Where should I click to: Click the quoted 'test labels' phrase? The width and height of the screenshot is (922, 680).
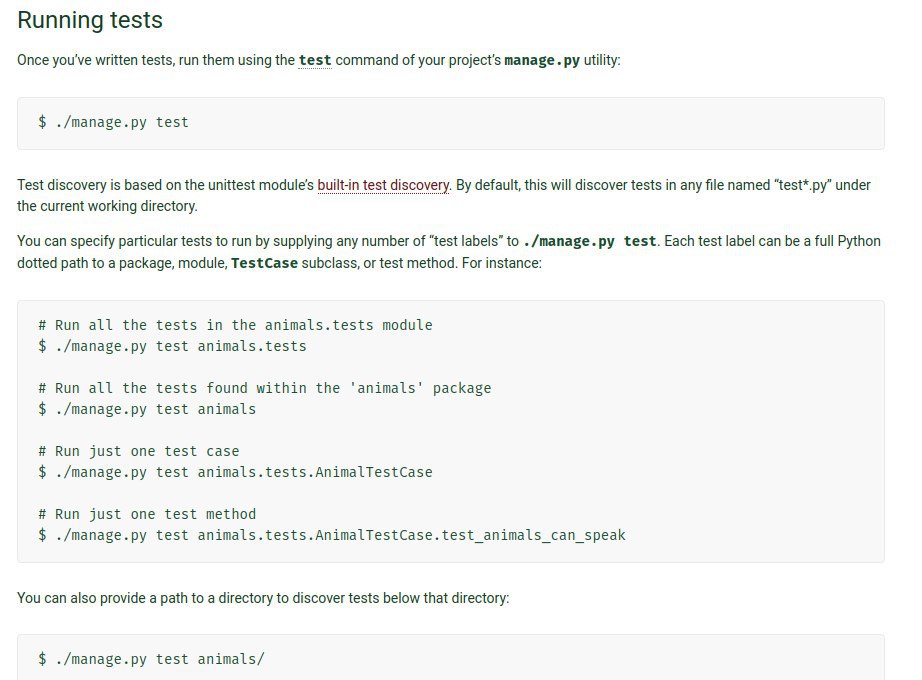[x=465, y=241]
